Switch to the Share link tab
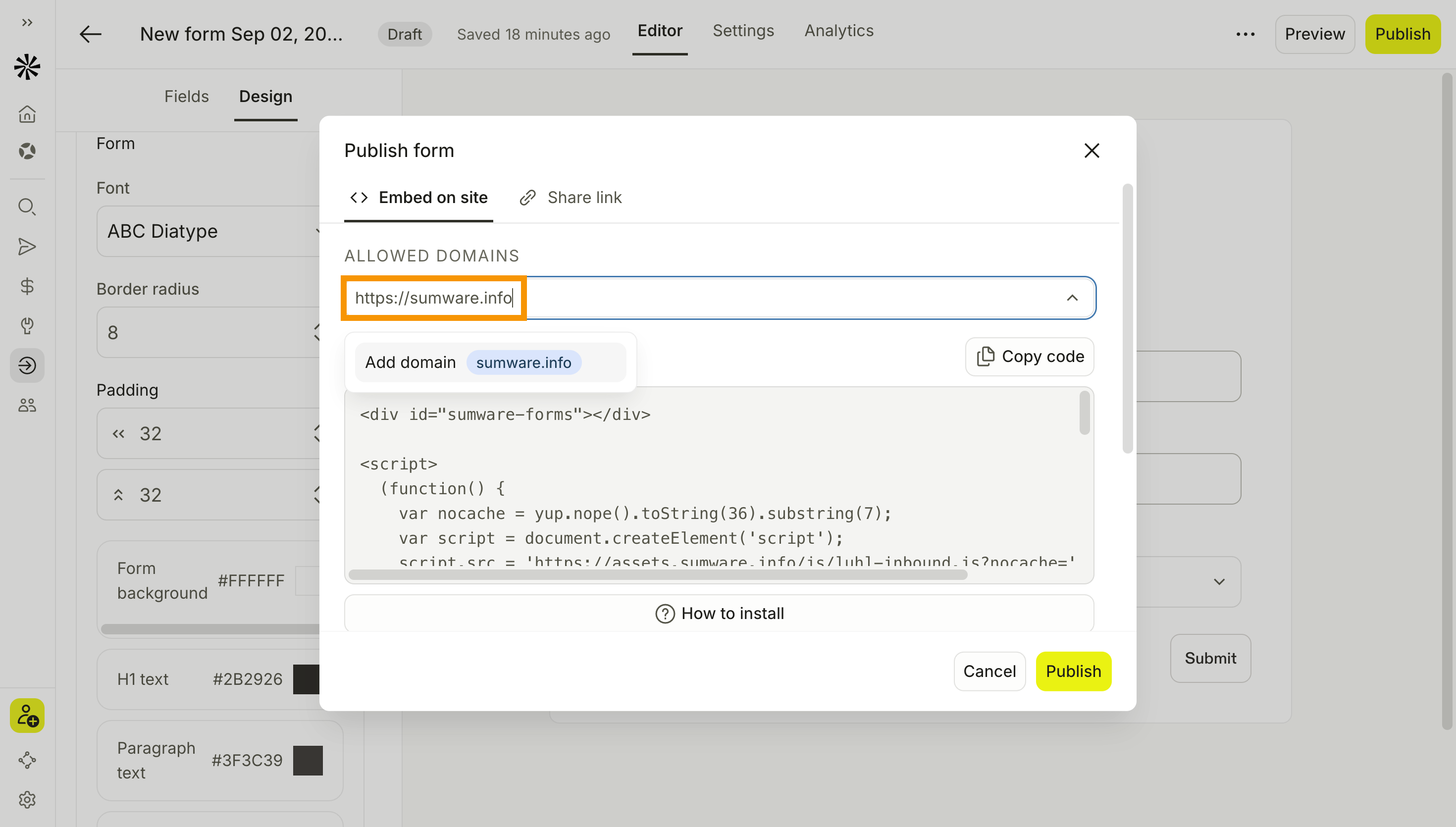Screen dimensions: 1456x827 point(570,198)
